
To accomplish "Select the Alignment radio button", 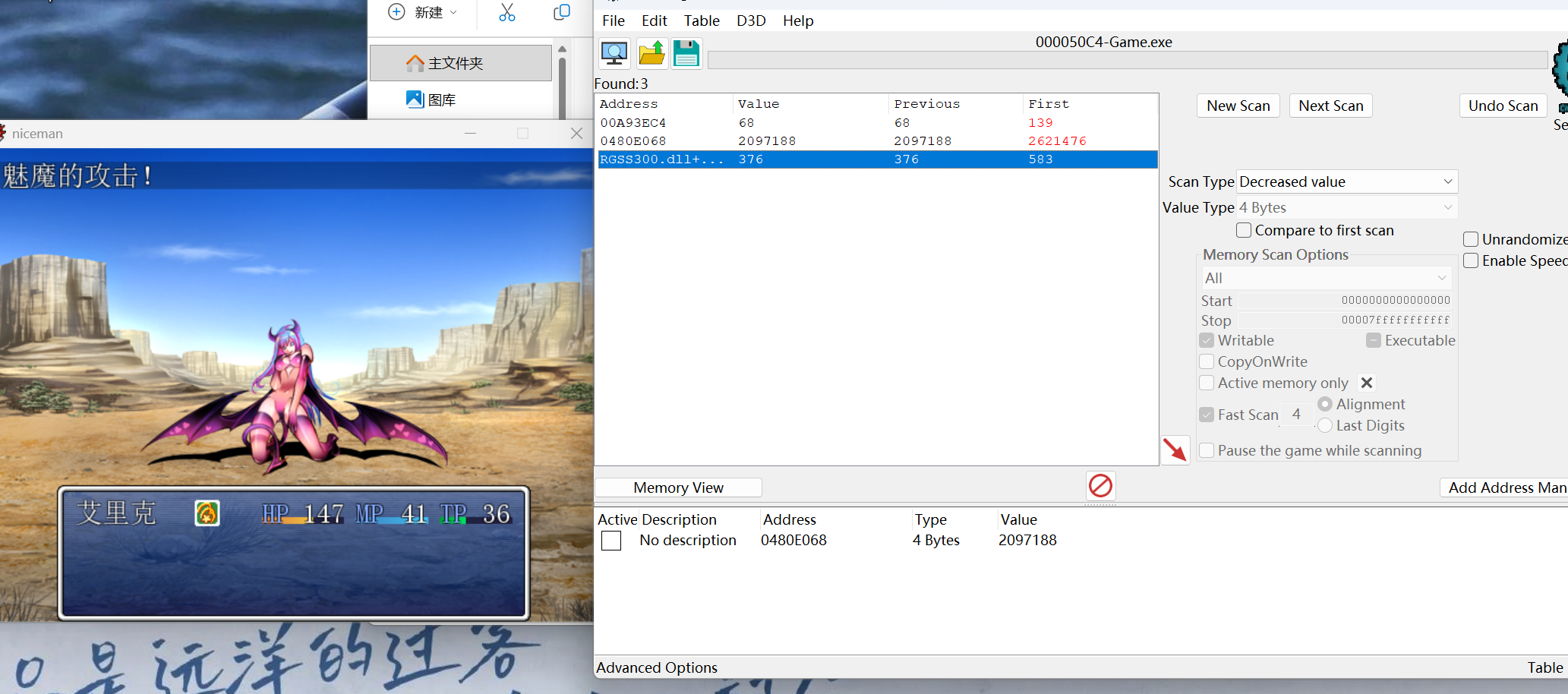I will 1325,404.
